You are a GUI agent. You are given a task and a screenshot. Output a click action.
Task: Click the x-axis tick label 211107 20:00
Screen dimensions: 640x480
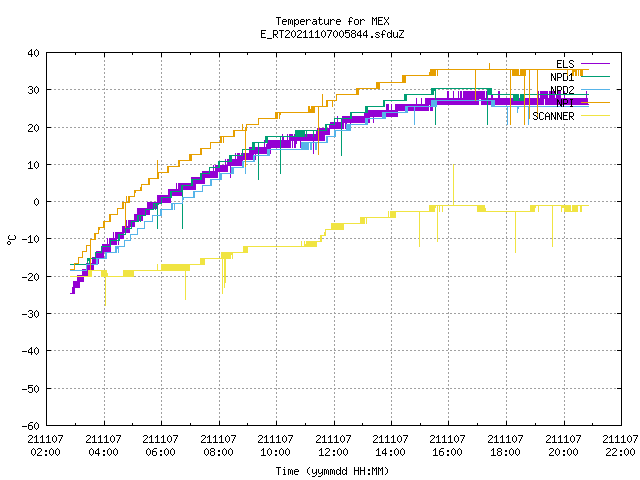[x=564, y=446]
